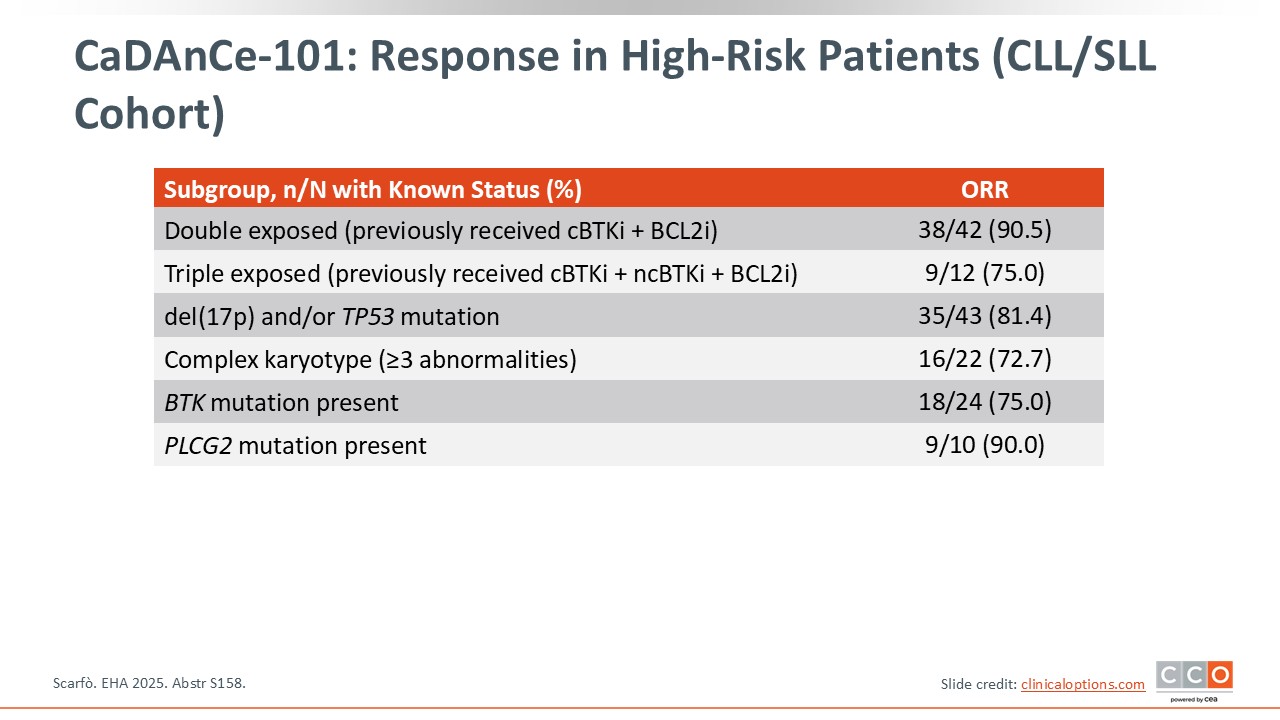1280x720 pixels.
Task: Click the "powered by cea" tagline
Action: [1193, 699]
